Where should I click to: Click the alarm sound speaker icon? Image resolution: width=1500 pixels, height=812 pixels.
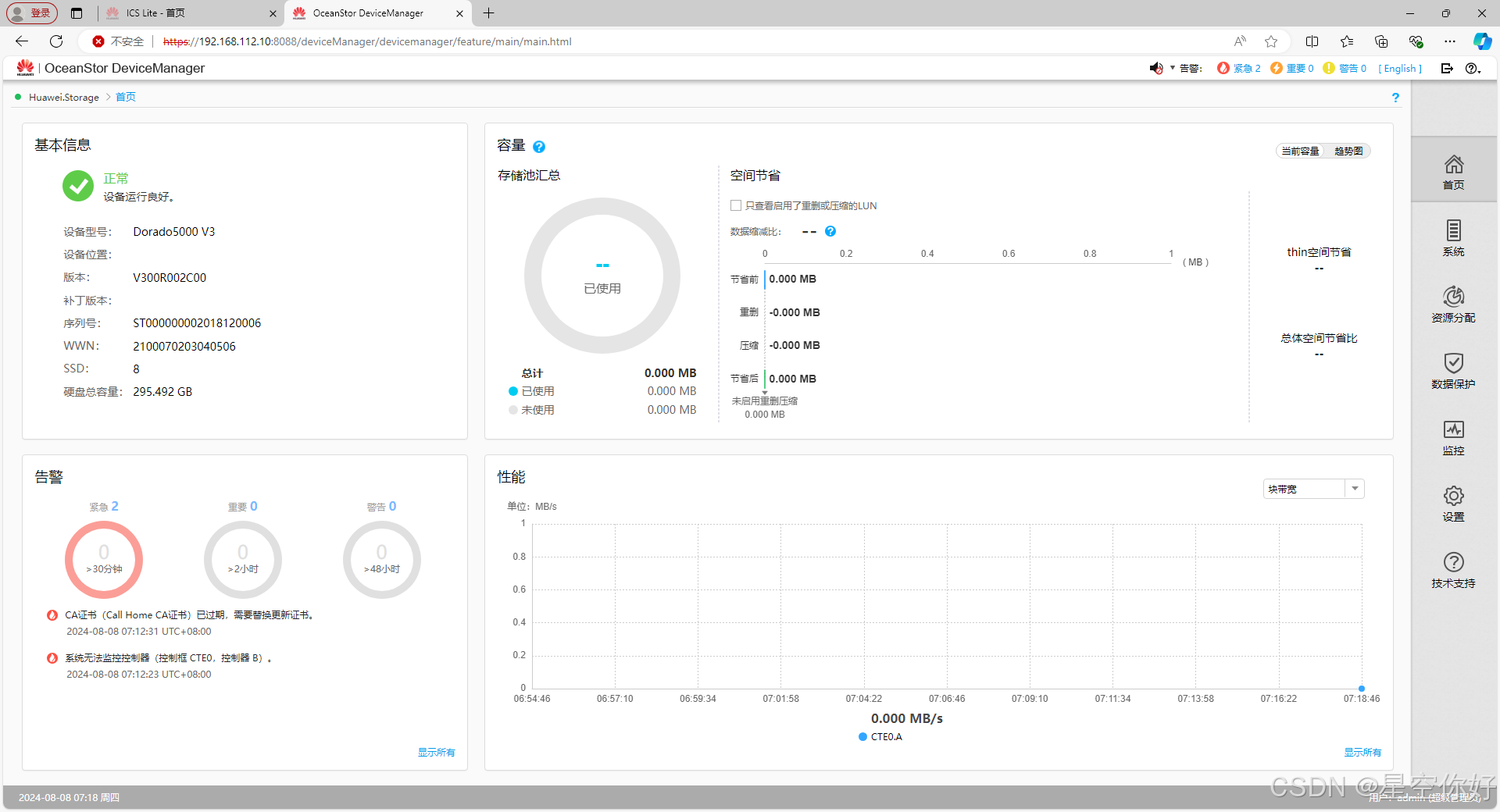pos(1156,68)
